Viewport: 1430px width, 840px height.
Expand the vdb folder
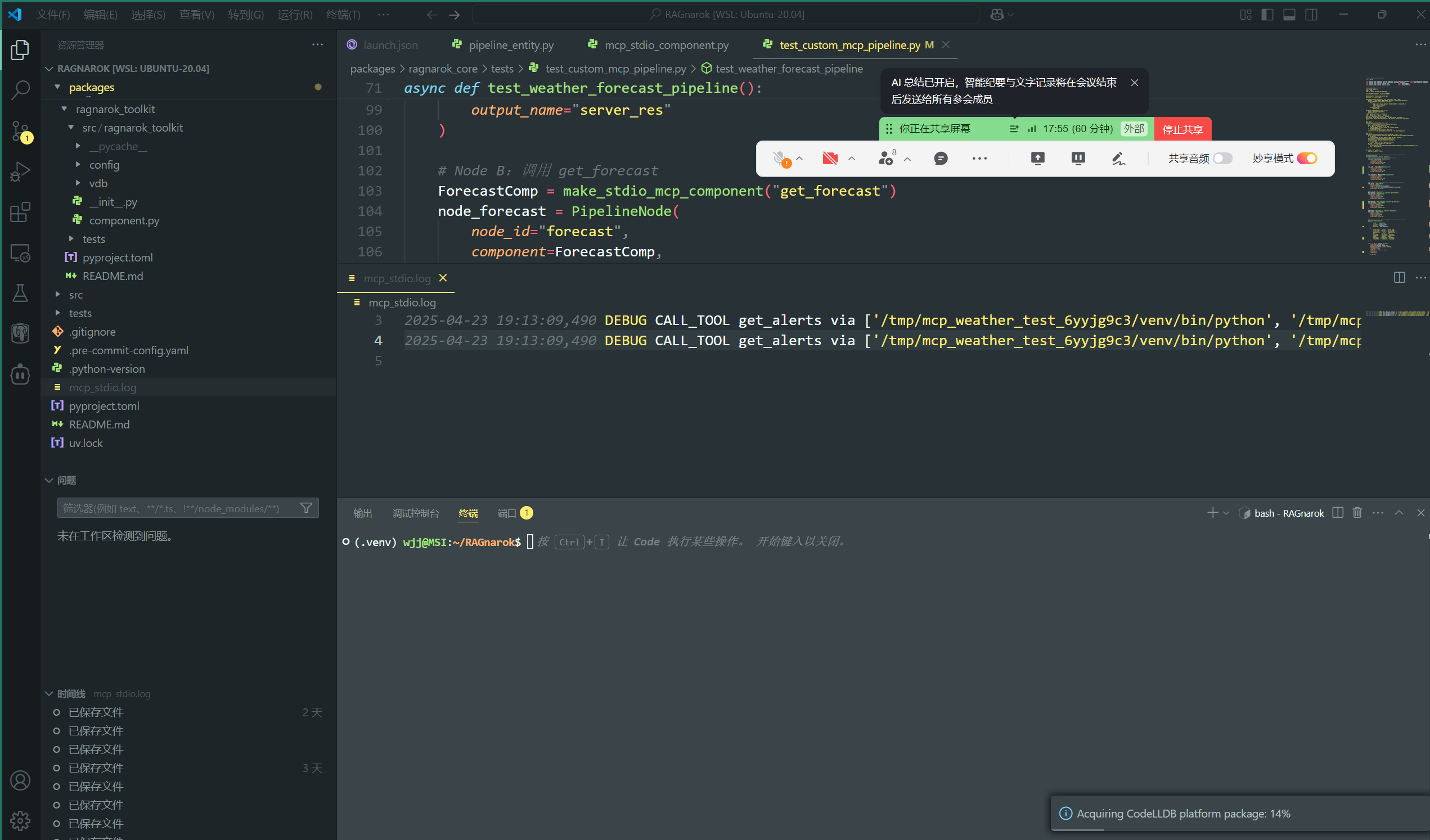coord(98,183)
